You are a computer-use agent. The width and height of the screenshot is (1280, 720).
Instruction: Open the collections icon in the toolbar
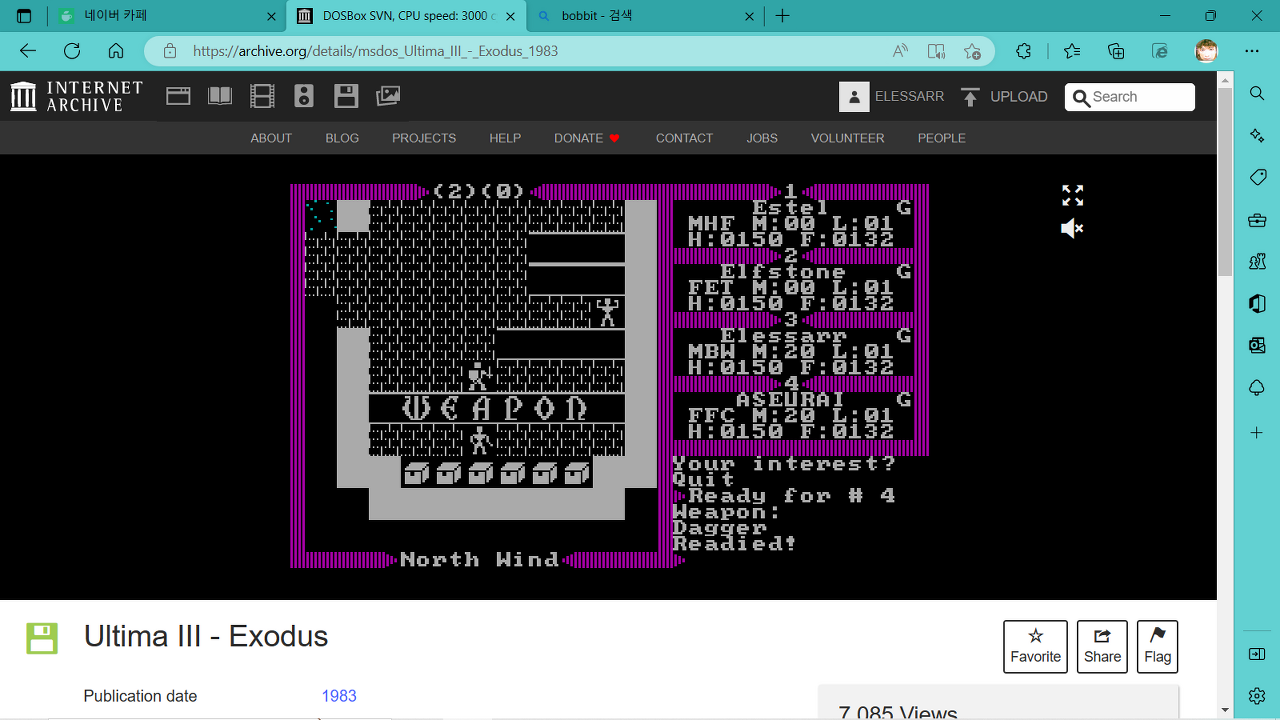(x=1116, y=51)
